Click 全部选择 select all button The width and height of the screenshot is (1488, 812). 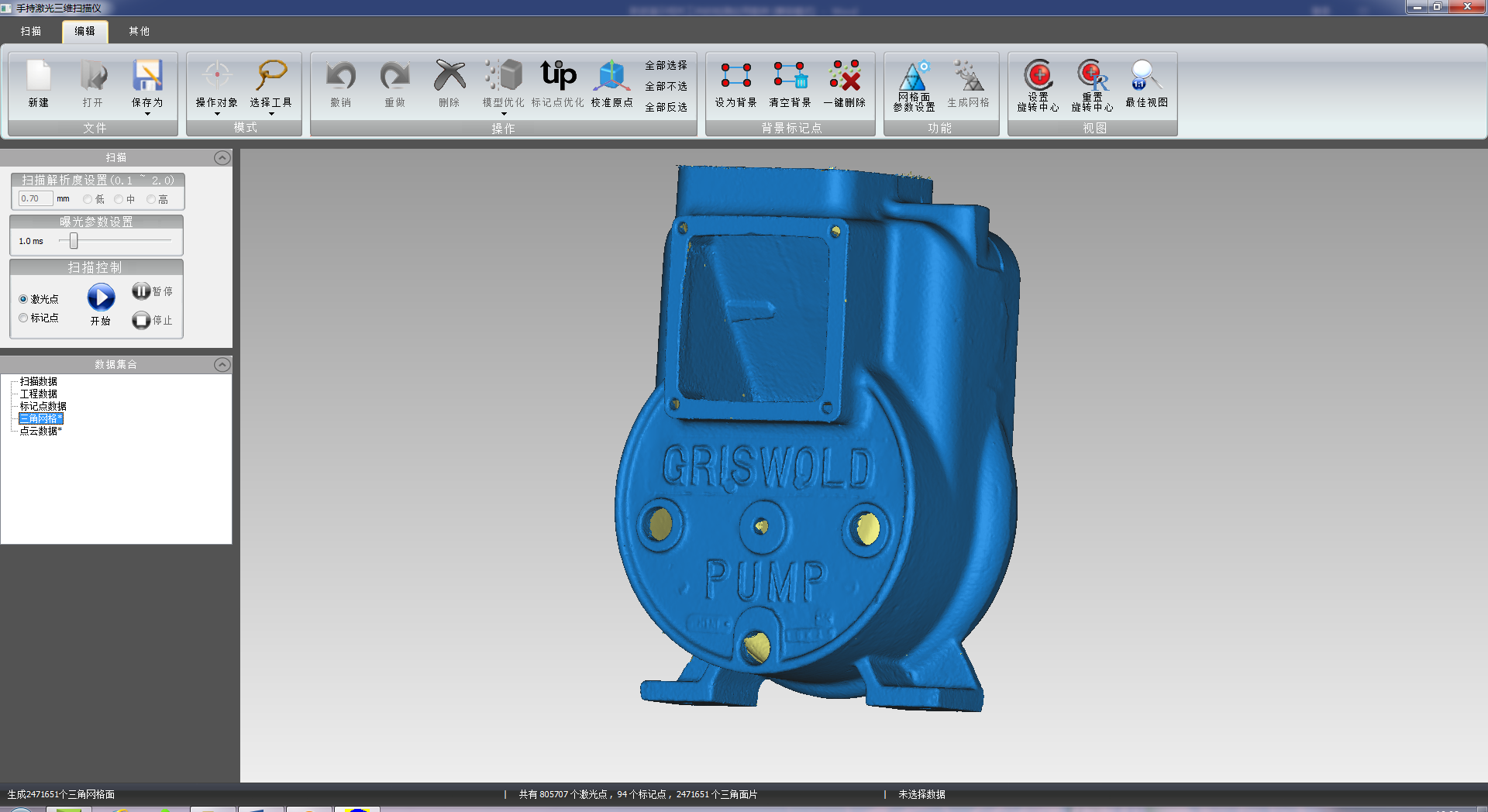pyautogui.click(x=666, y=66)
